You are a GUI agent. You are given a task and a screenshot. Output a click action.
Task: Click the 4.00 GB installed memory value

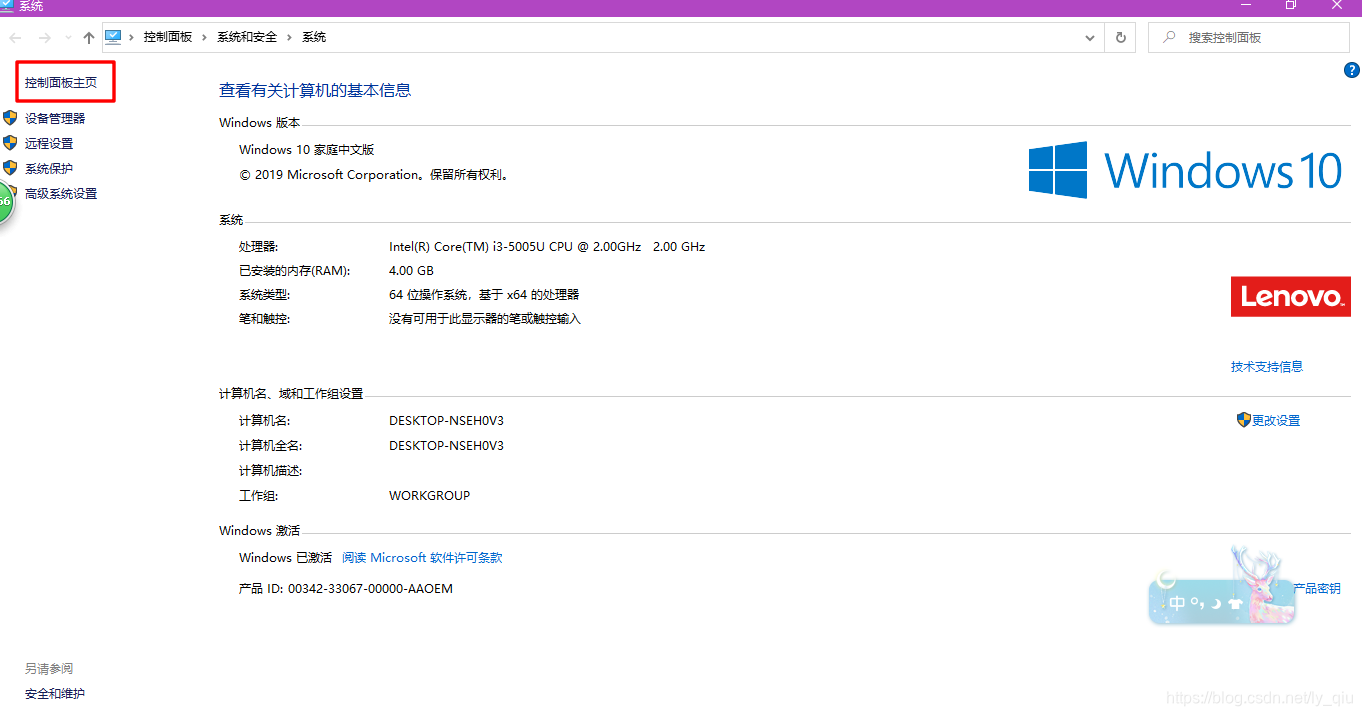click(412, 270)
